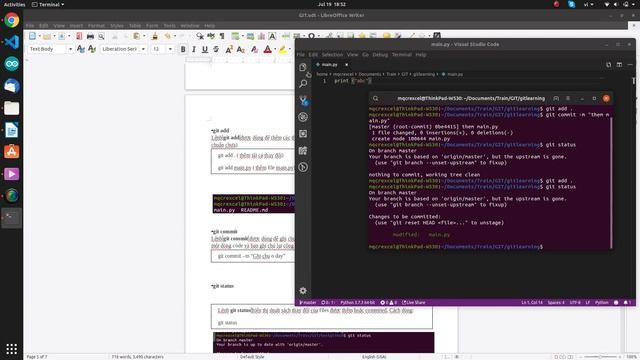Open Source Control view in VS Code
This screenshot has width=640, height=360.
click(x=303, y=100)
